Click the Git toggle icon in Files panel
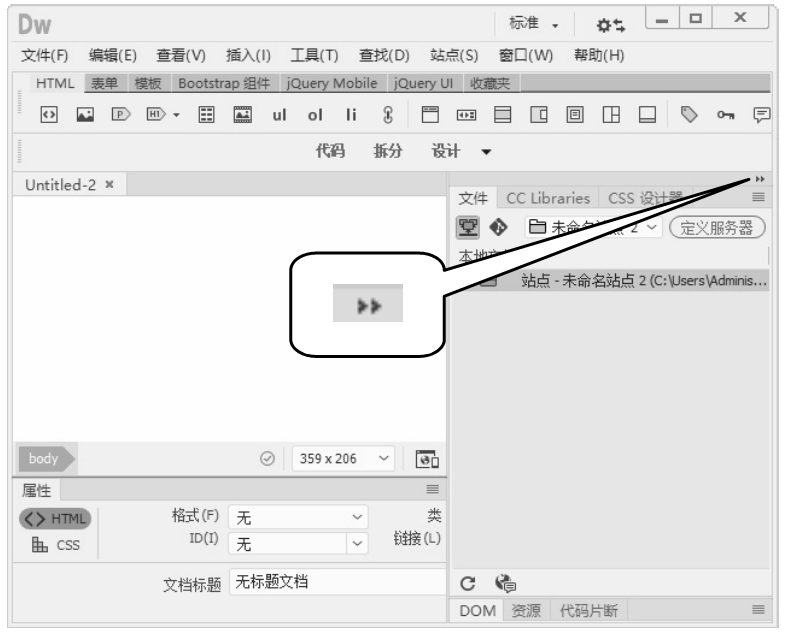This screenshot has width=786, height=634. coord(498,227)
